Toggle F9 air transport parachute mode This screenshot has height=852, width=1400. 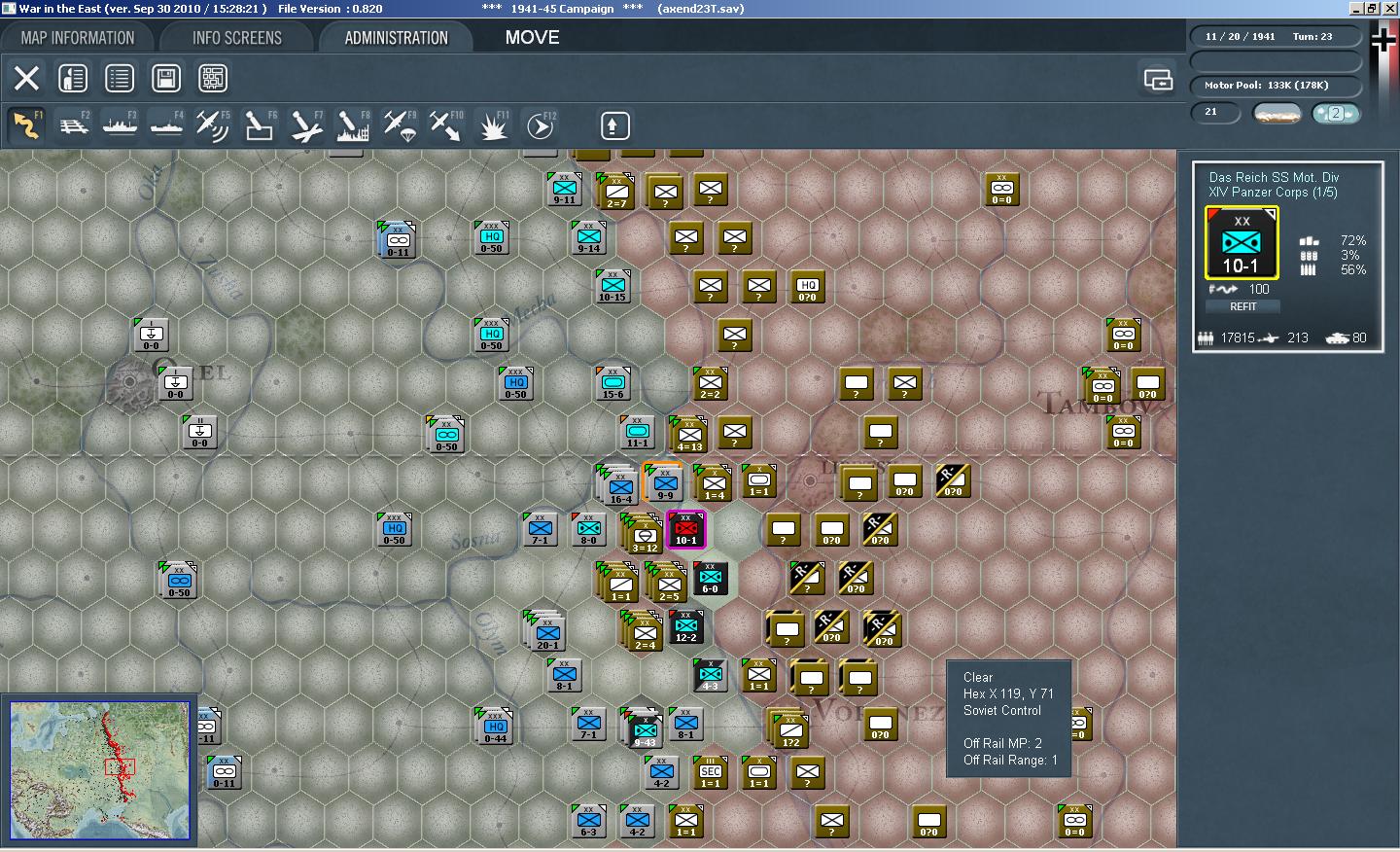[x=400, y=125]
